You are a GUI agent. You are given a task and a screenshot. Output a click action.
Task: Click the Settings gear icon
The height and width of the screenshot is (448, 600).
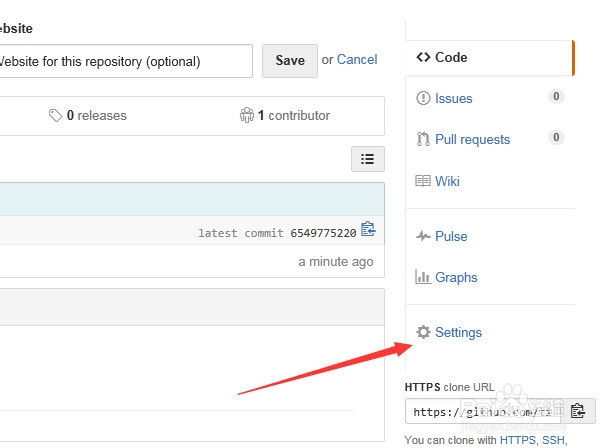coord(423,332)
